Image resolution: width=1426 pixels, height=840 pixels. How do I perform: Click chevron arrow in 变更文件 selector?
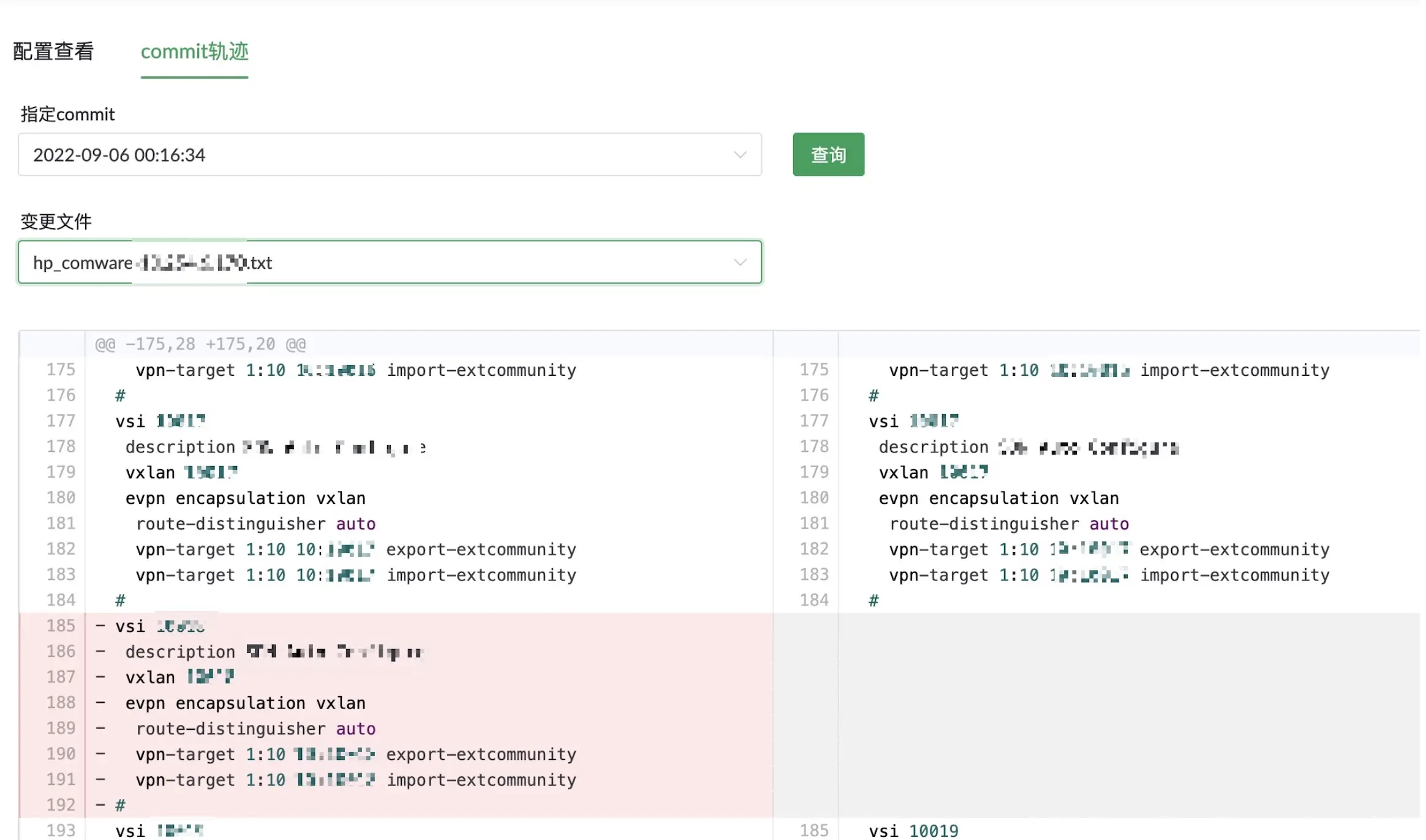click(x=740, y=263)
